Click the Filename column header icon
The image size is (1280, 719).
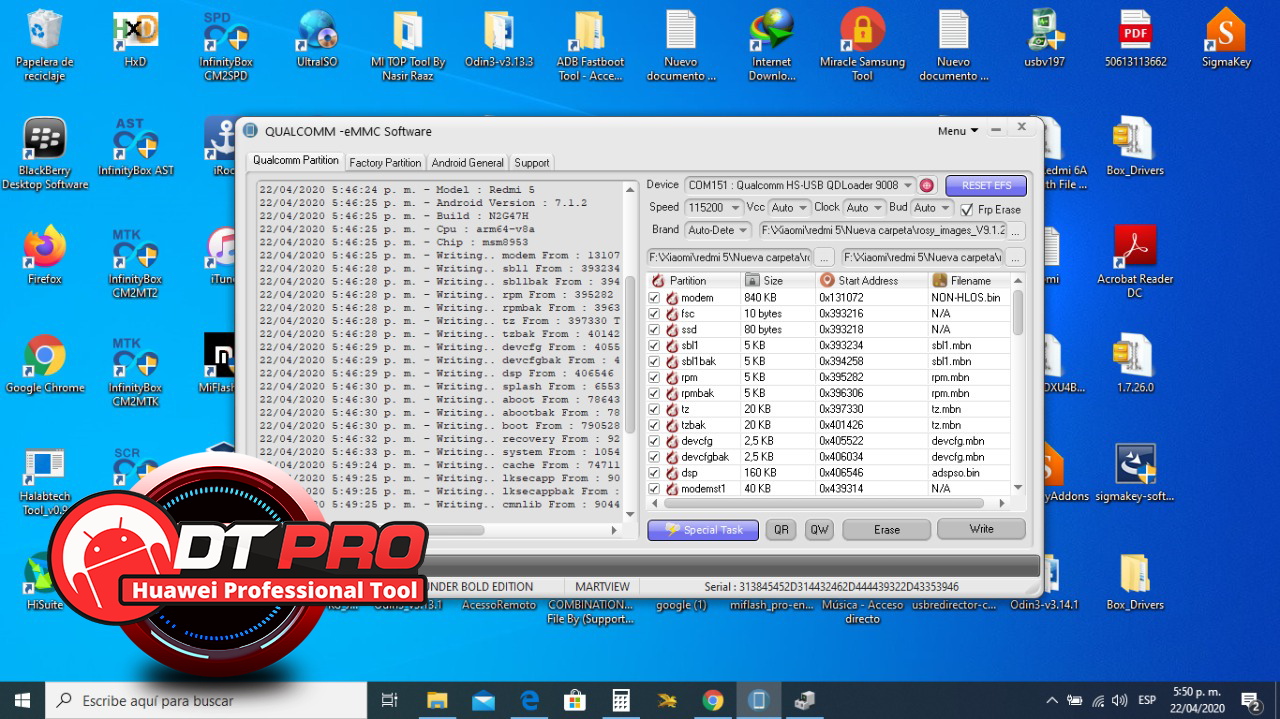click(939, 281)
